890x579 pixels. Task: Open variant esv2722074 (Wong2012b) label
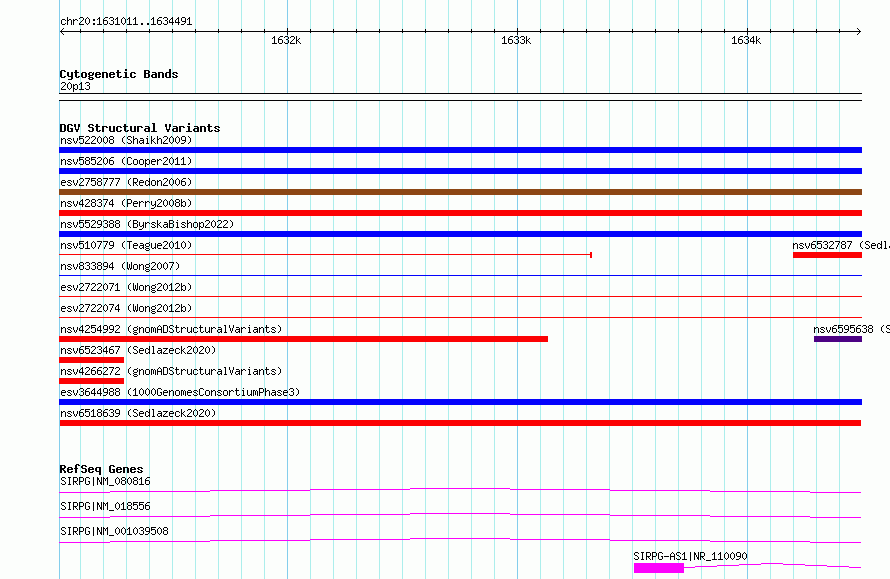point(126,308)
